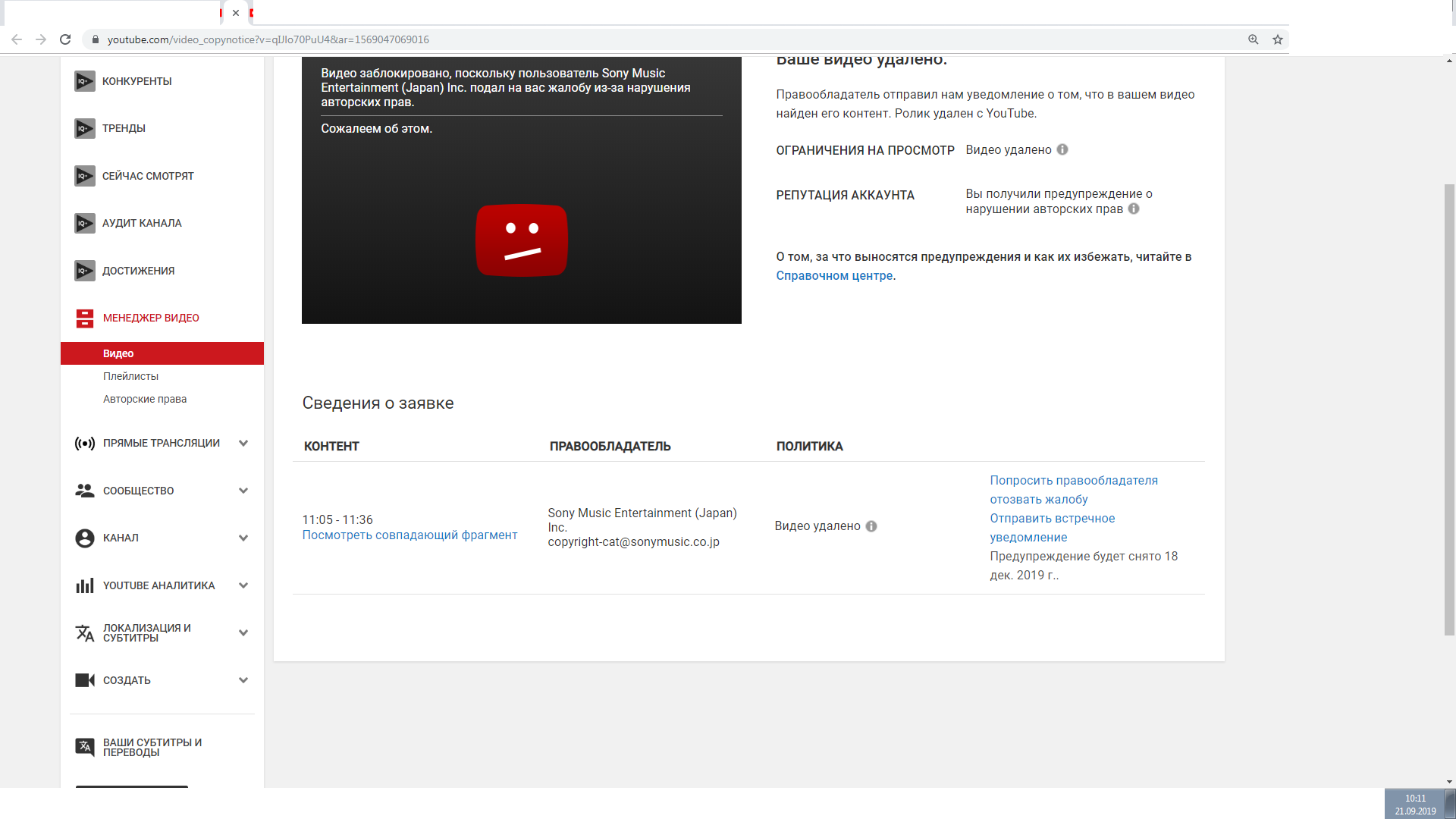This screenshot has height=819, width=1456.
Task: Open Достижения menu label
Action: point(138,271)
